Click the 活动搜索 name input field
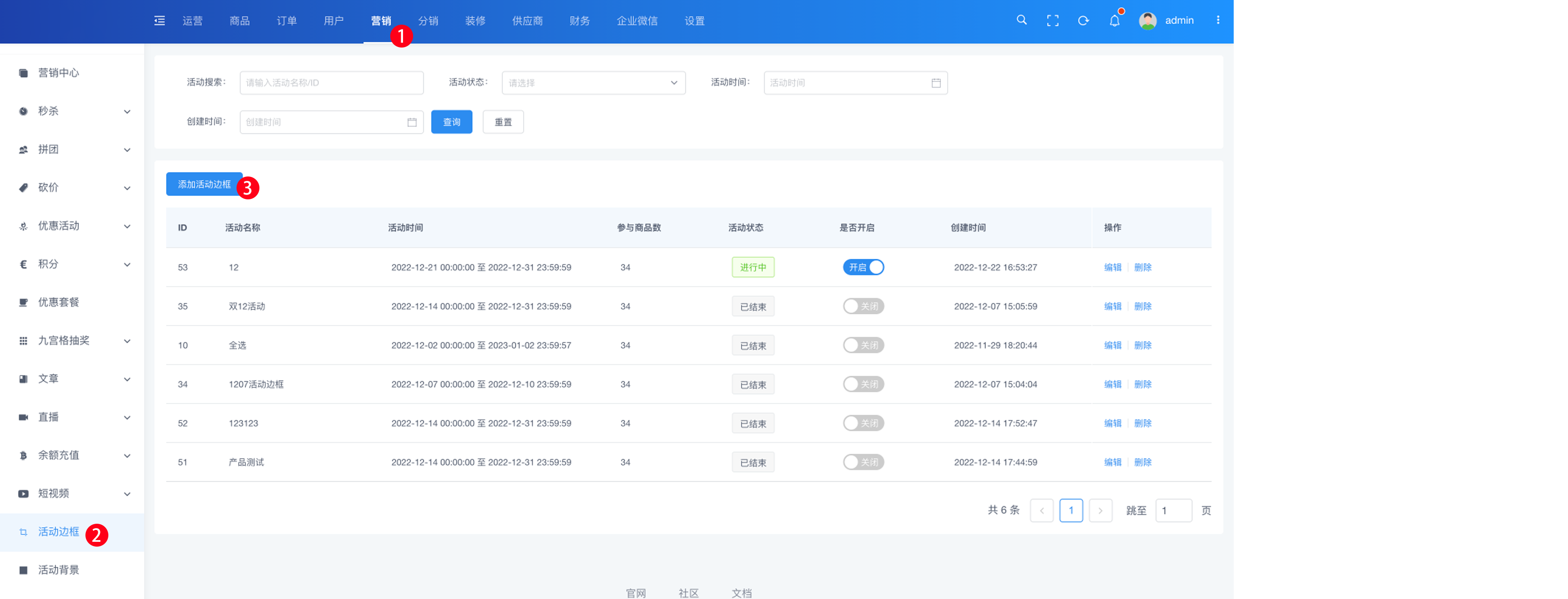The image size is (1568, 599). [331, 83]
